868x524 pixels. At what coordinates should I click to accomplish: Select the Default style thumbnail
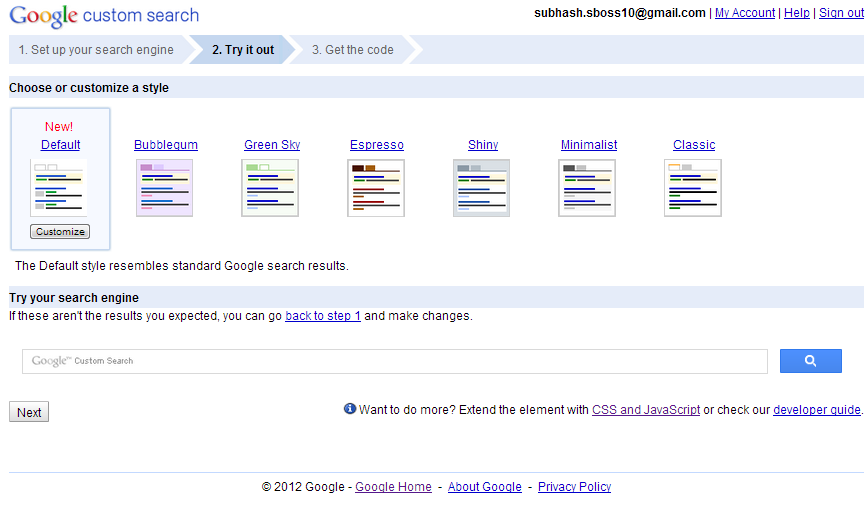coord(59,188)
